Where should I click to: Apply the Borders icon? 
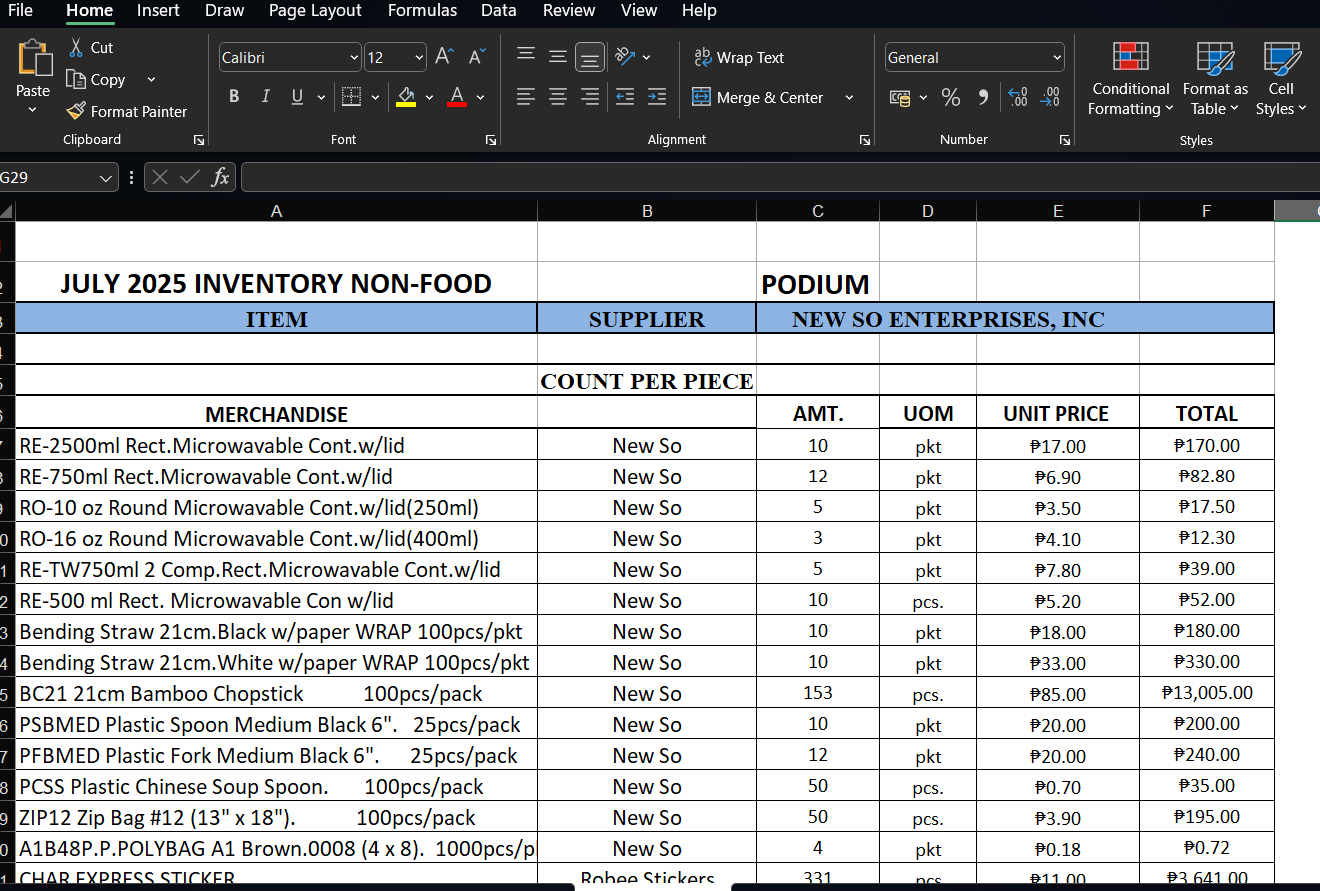[x=351, y=97]
